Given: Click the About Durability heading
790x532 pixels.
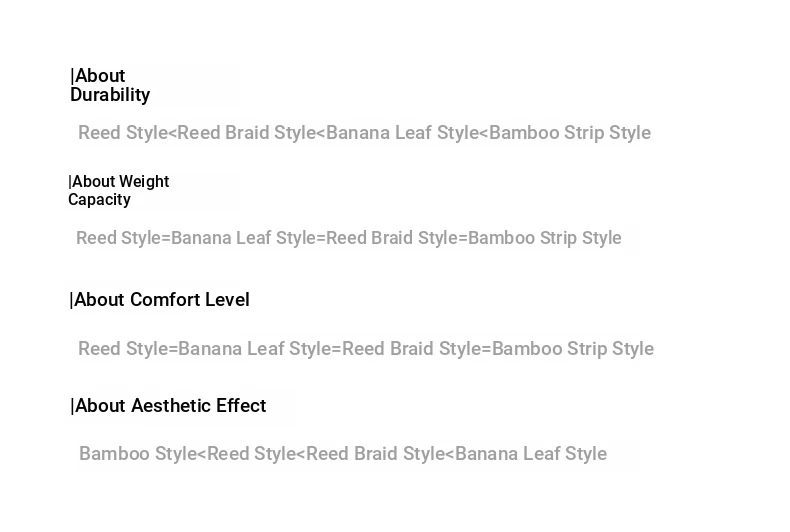Looking at the screenshot, I should 110,86.
